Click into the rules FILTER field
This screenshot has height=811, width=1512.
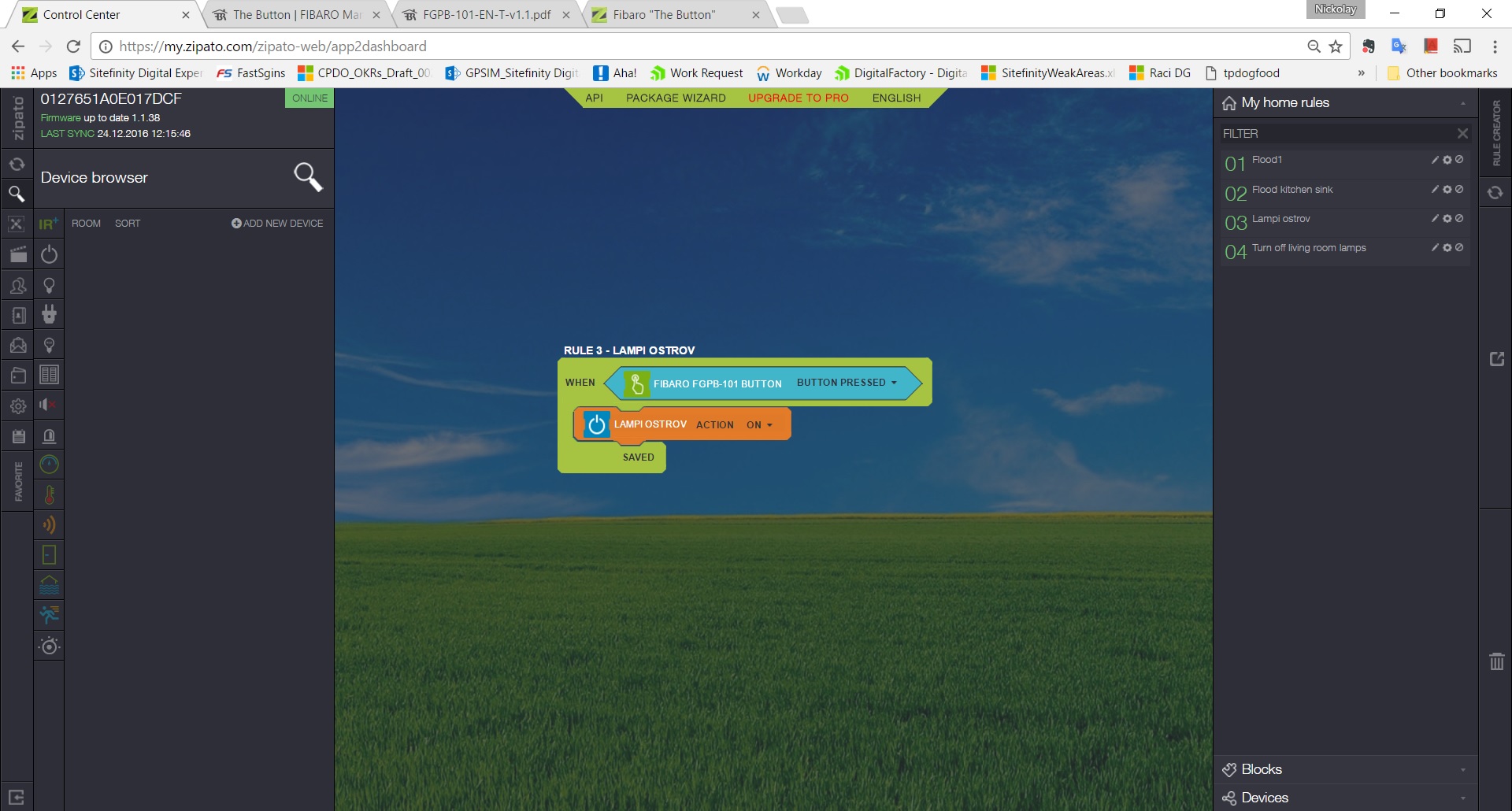tap(1335, 134)
